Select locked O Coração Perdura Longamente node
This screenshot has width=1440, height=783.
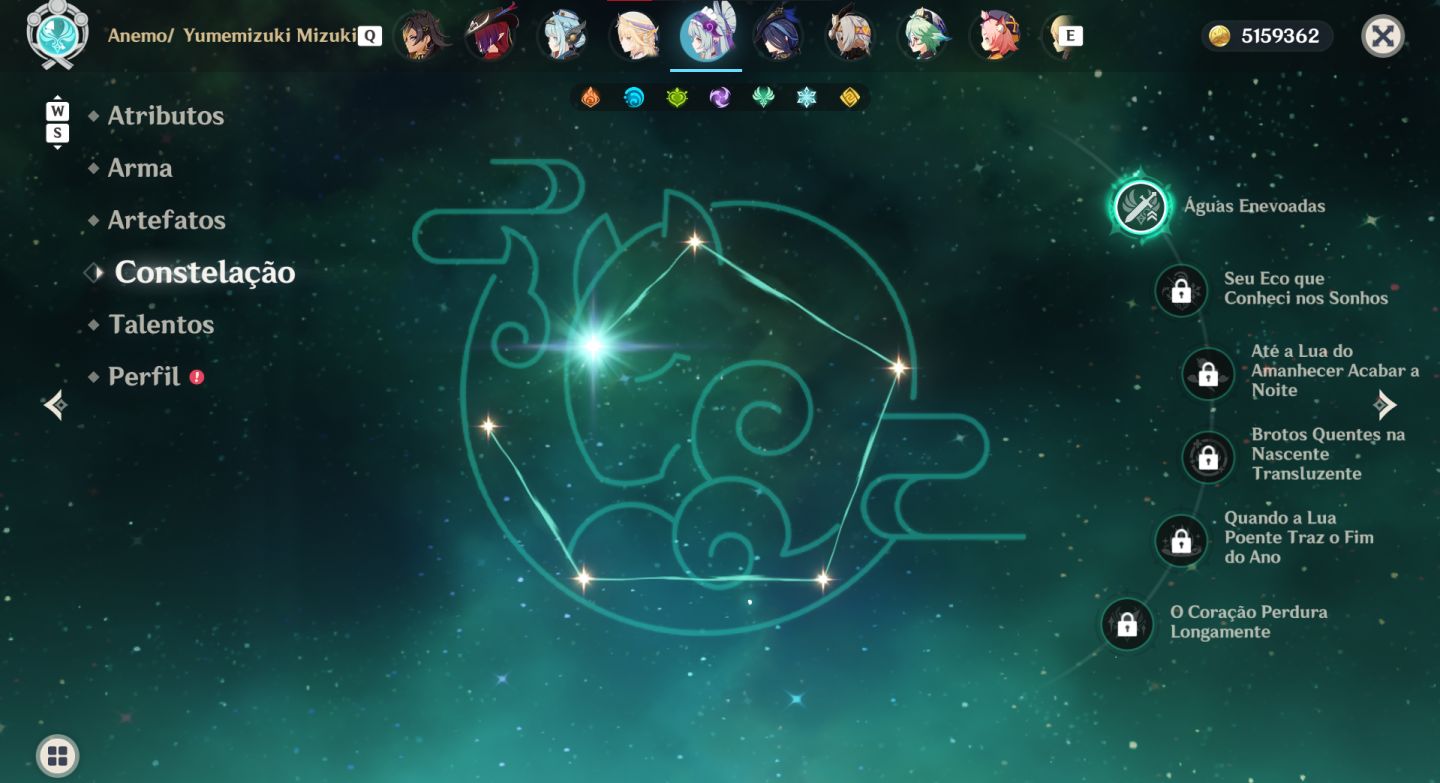1127,624
